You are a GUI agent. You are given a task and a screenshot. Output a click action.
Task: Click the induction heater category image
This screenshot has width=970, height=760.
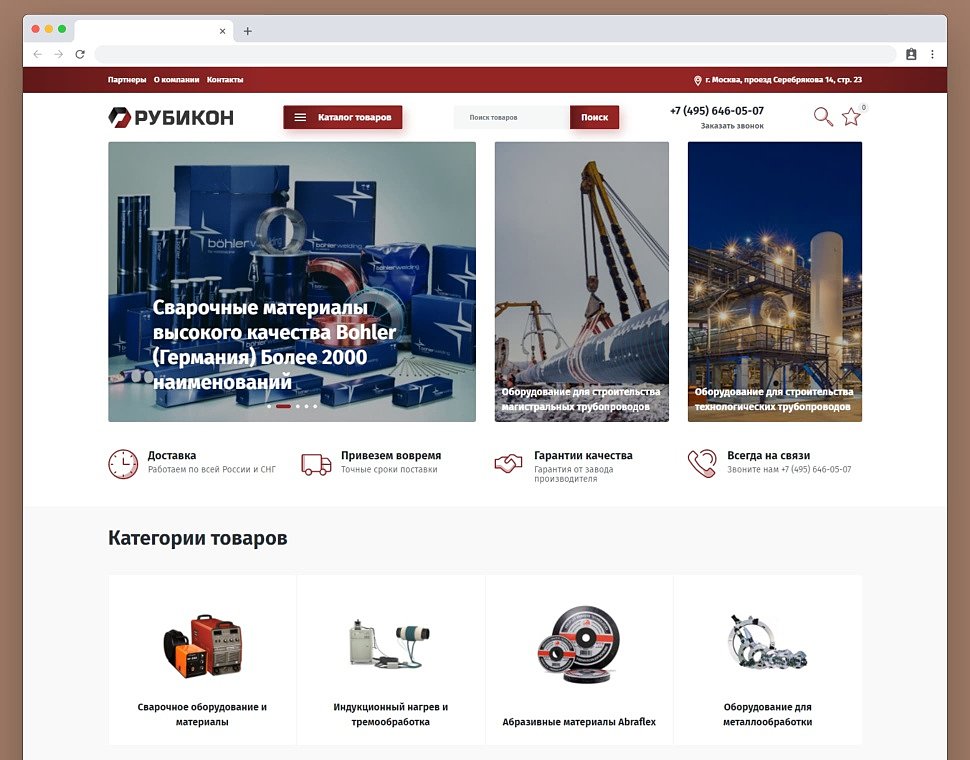click(390, 644)
